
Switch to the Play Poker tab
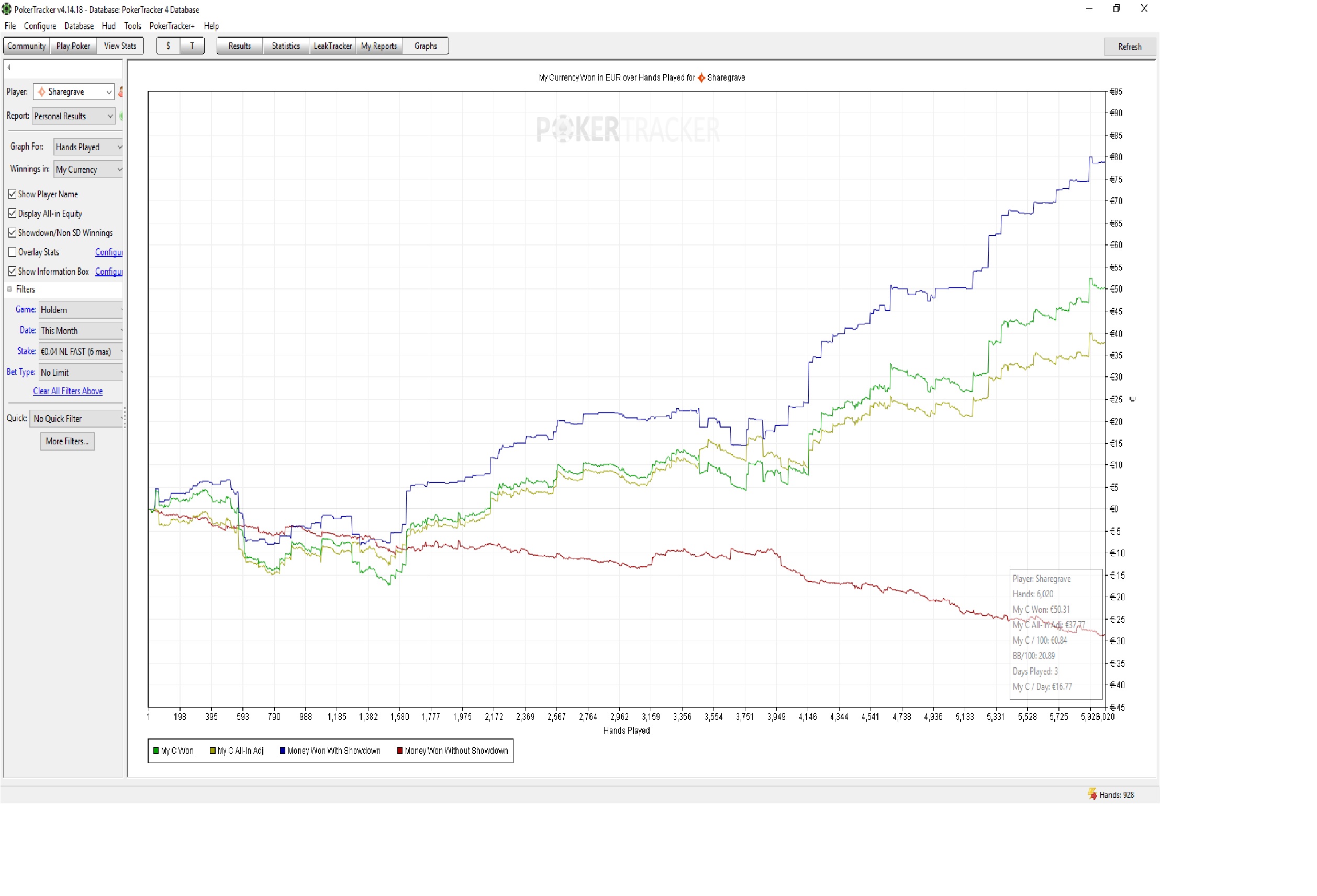73,46
